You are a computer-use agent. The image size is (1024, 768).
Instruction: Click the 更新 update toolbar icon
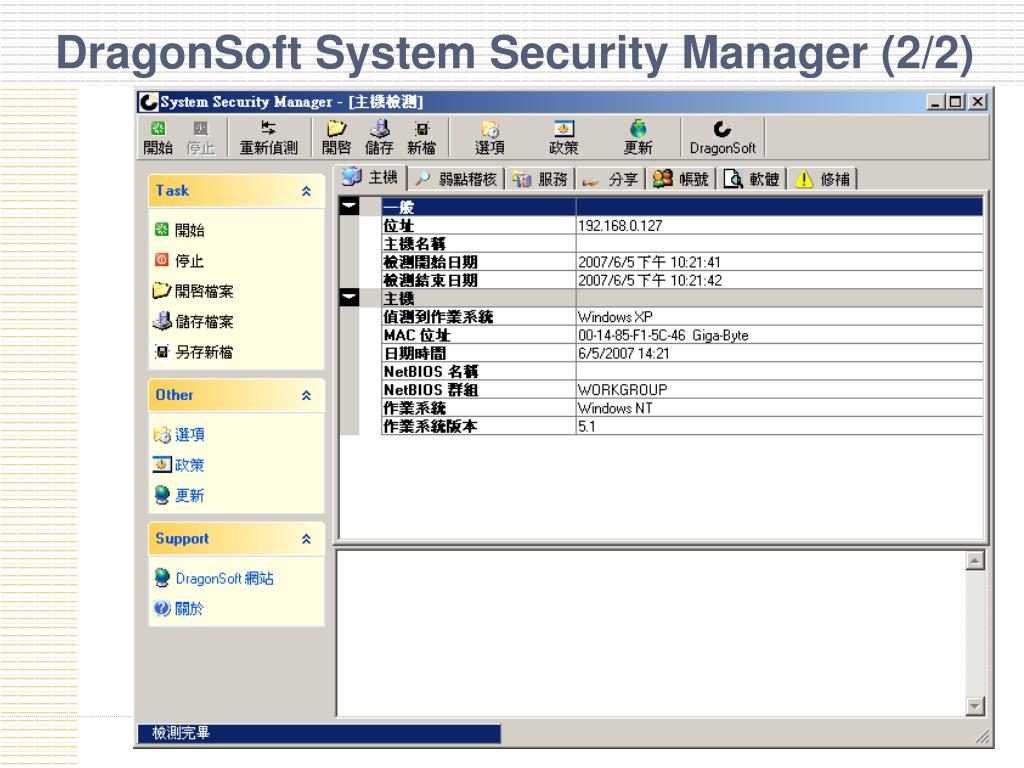638,138
